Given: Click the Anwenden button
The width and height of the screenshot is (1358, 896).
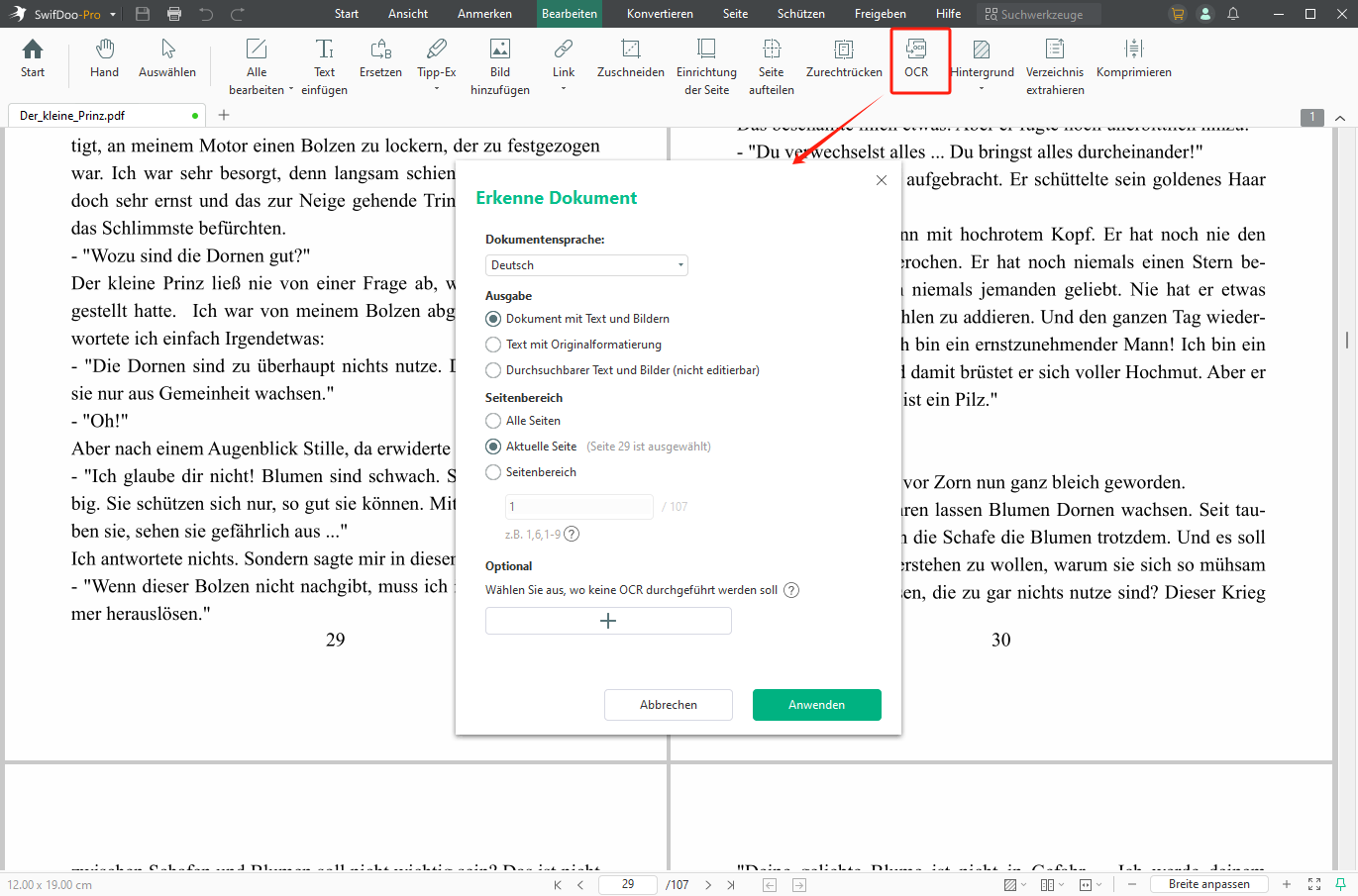Looking at the screenshot, I should (x=817, y=705).
